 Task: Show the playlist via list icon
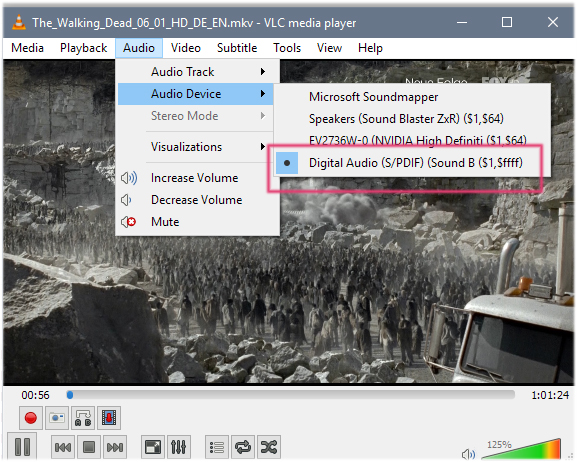pos(217,447)
